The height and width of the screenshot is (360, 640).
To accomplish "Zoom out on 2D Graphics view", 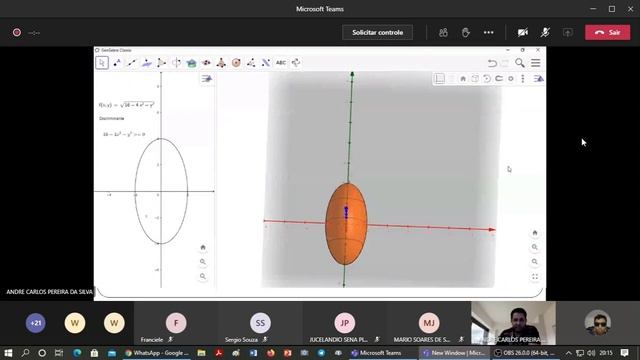I will coord(203,276).
